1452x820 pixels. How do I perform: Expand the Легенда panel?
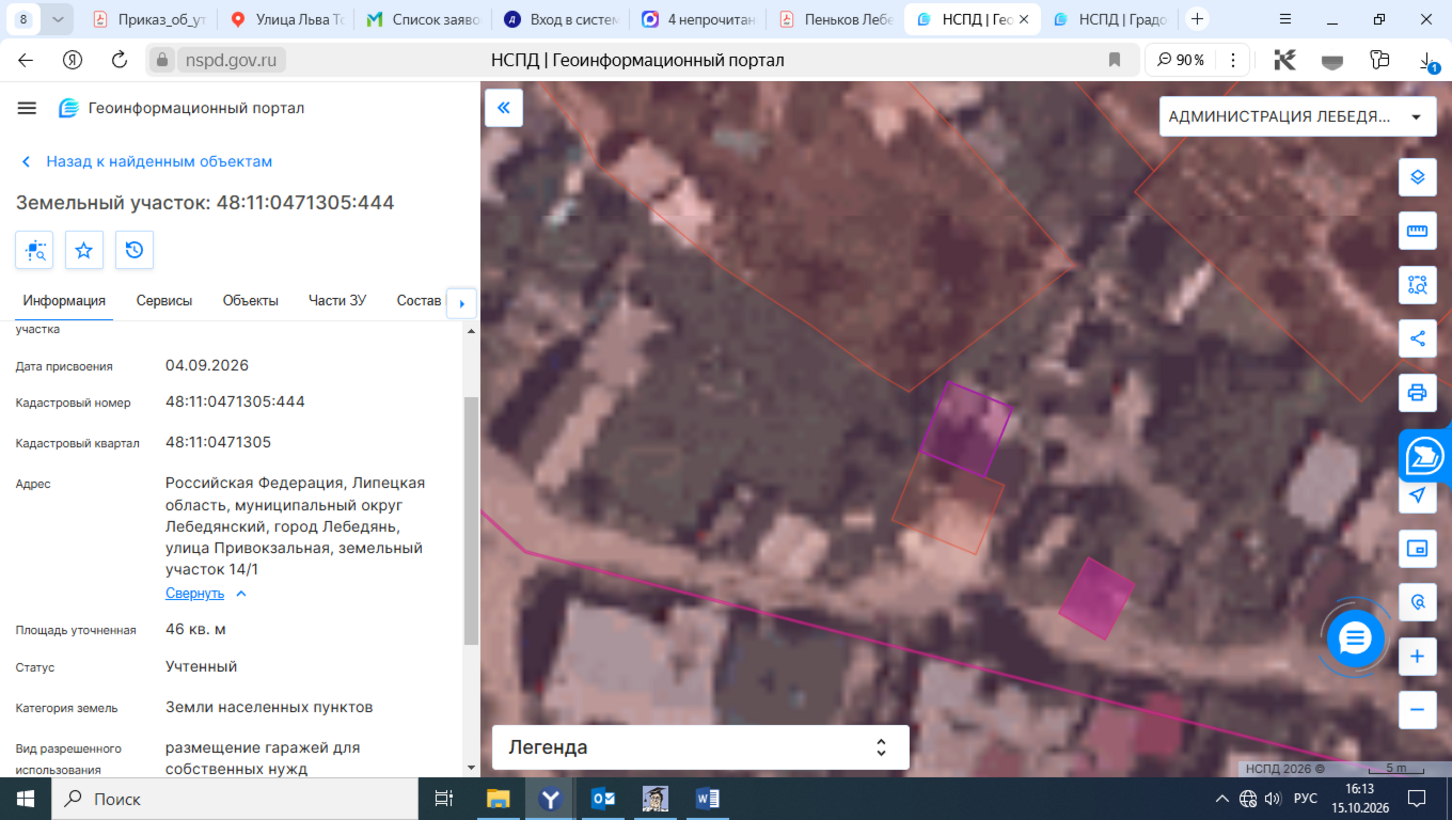pos(700,747)
